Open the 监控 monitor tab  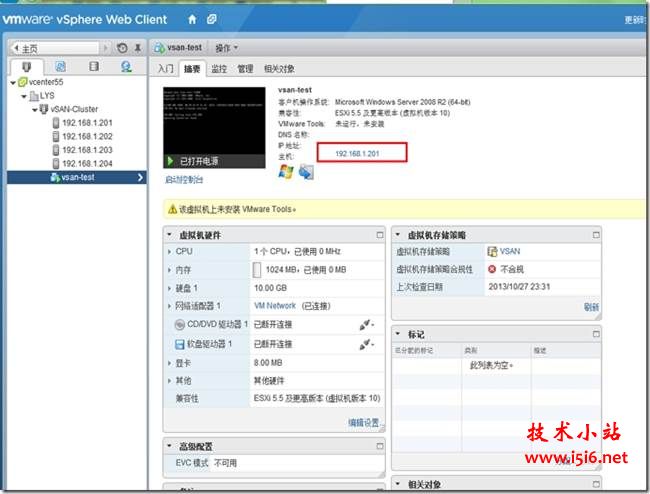tap(219, 69)
